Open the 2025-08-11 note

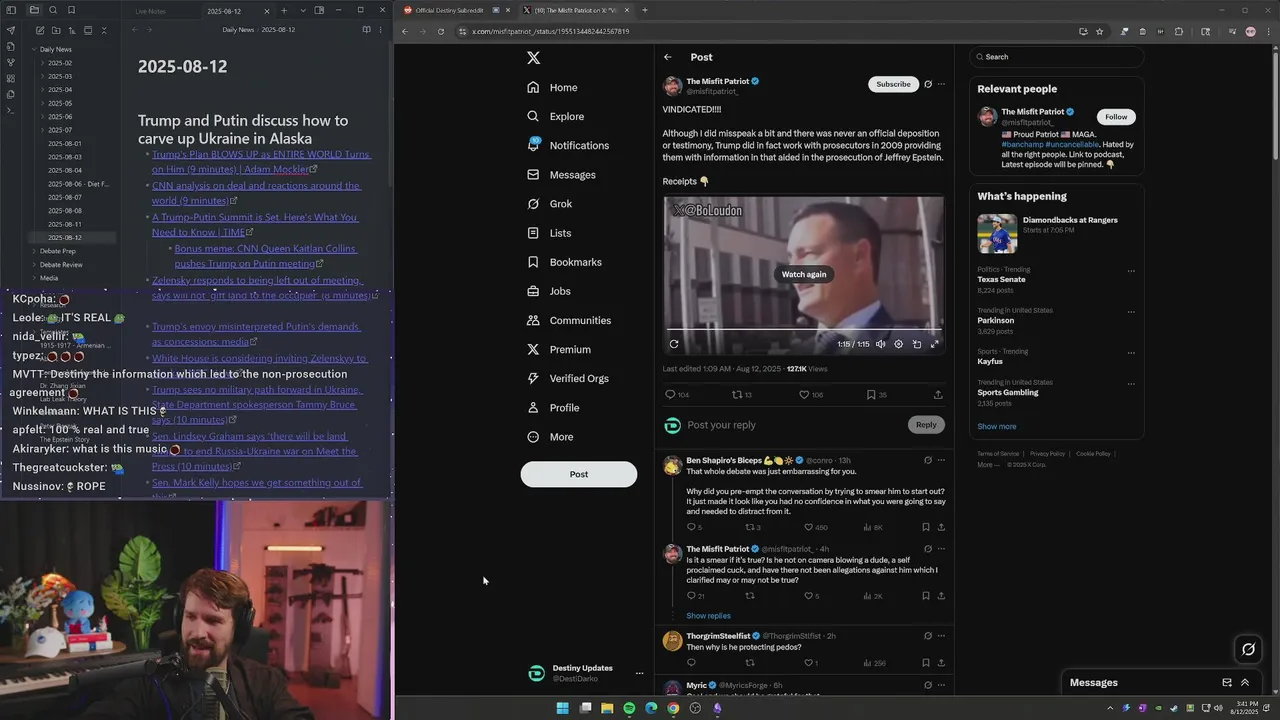tap(65, 224)
